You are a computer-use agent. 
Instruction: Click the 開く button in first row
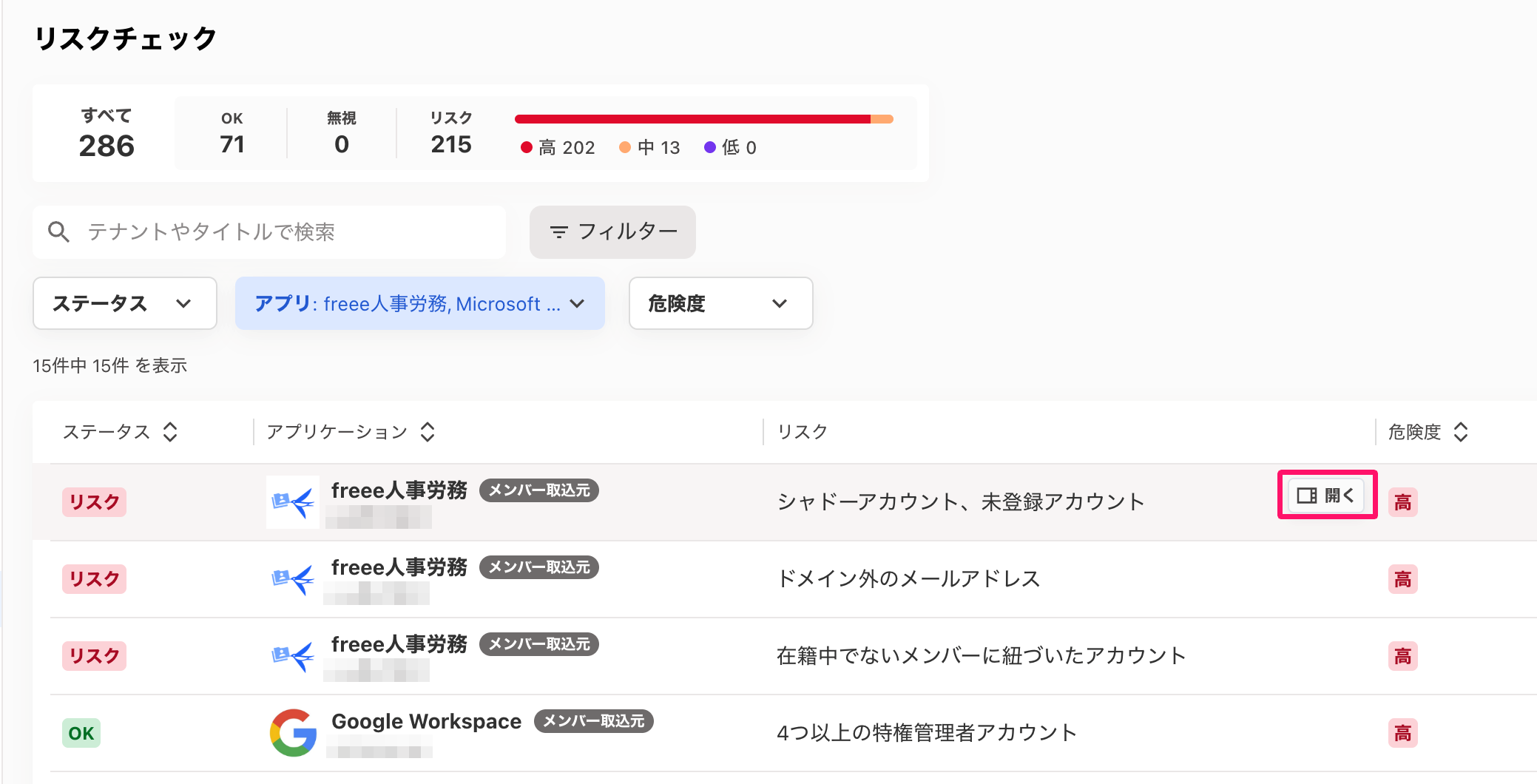[1327, 495]
